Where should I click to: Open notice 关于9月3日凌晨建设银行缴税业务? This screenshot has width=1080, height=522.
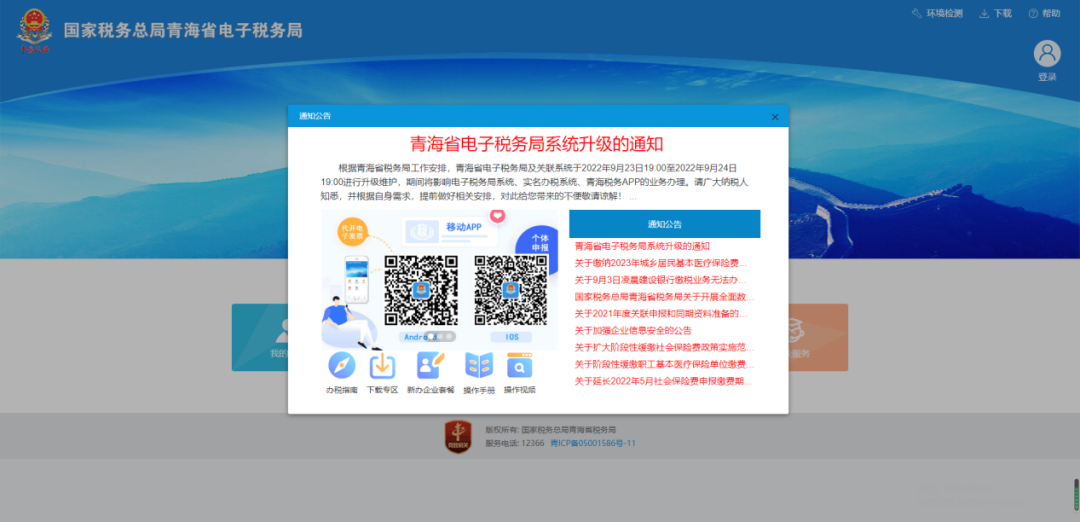pos(661,280)
